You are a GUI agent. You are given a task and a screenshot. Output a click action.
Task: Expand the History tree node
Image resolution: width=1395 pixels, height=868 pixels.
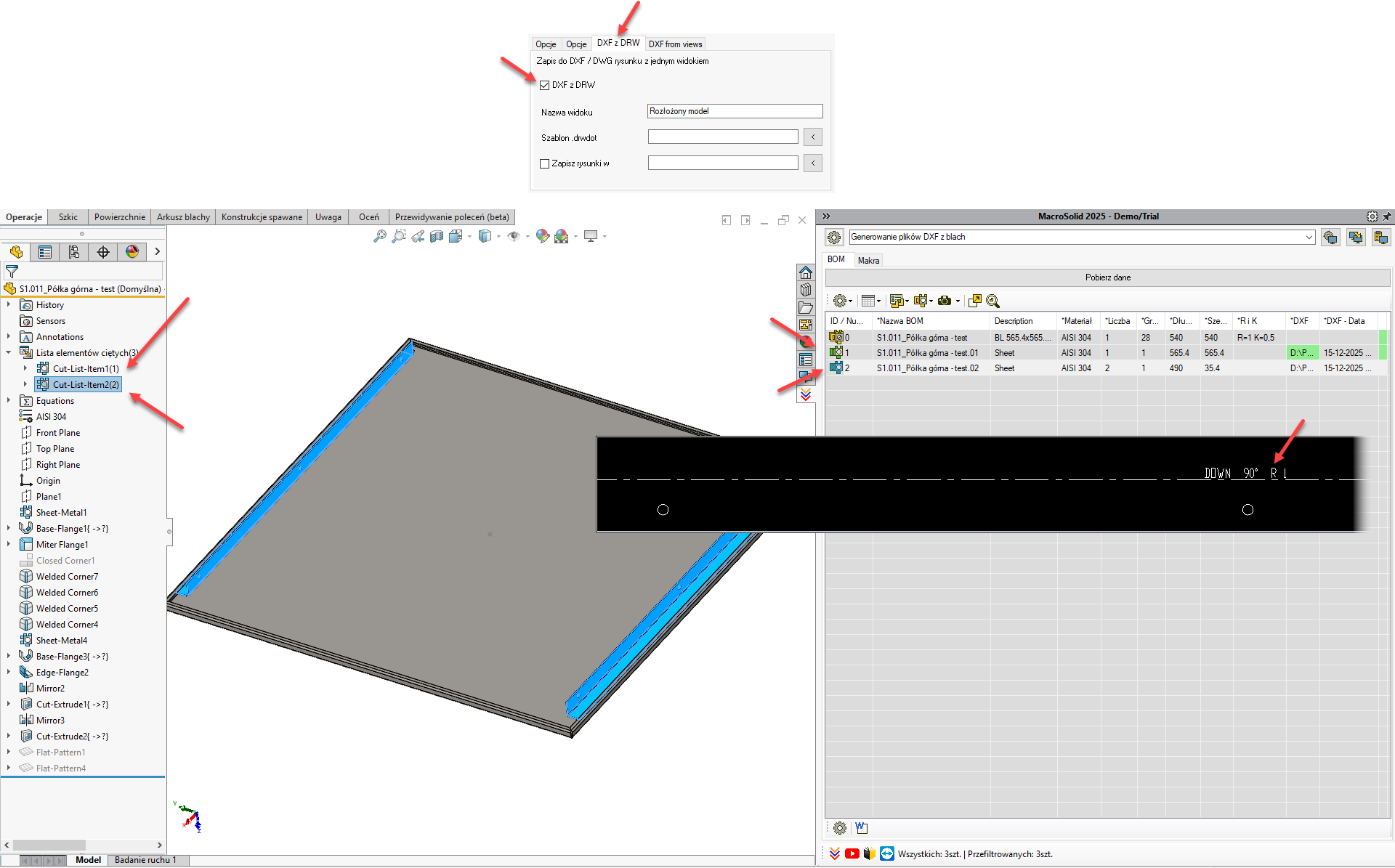pos(9,305)
